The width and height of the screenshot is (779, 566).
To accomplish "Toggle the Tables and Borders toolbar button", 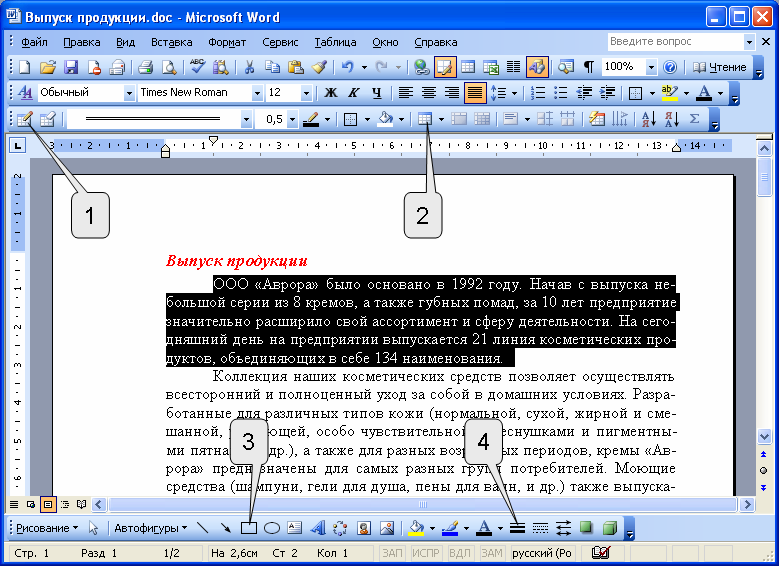I will click(445, 67).
